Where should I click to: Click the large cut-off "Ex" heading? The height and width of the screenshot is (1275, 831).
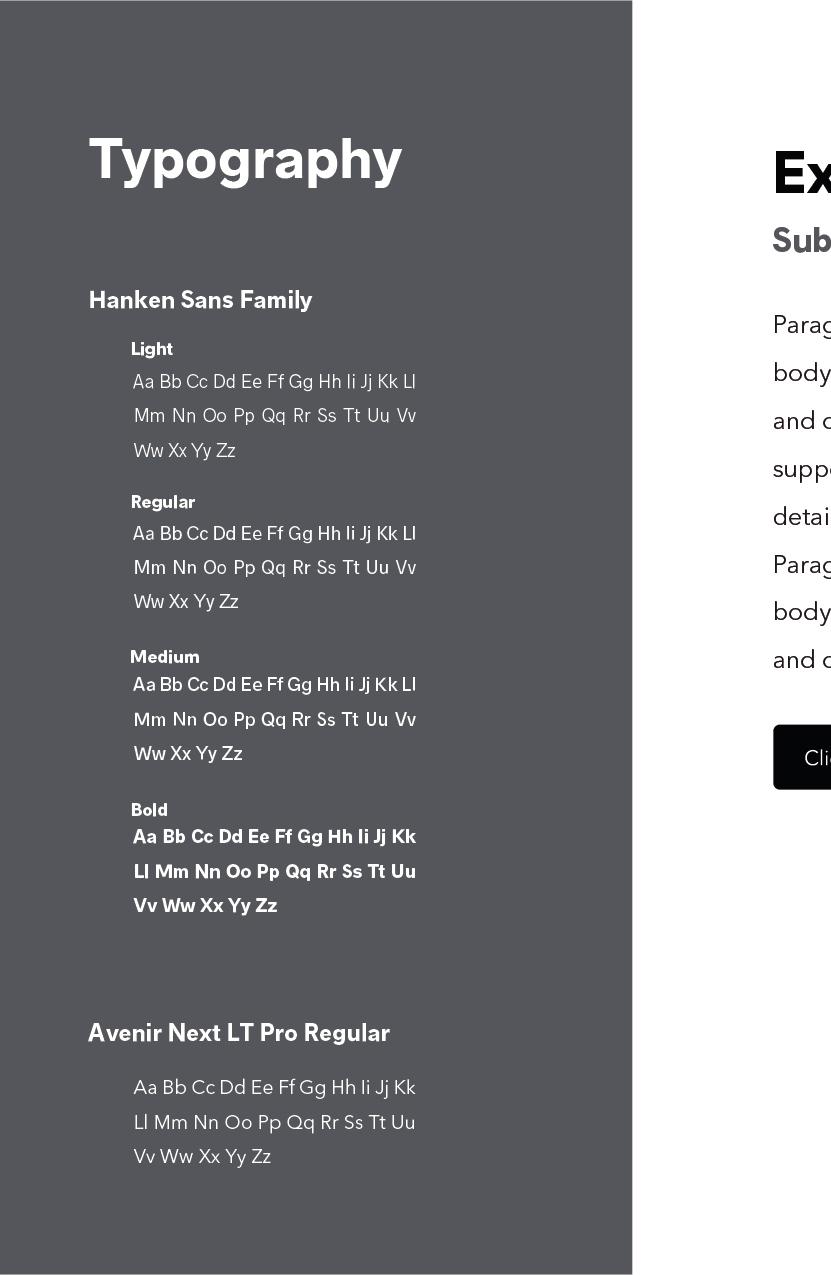point(801,173)
